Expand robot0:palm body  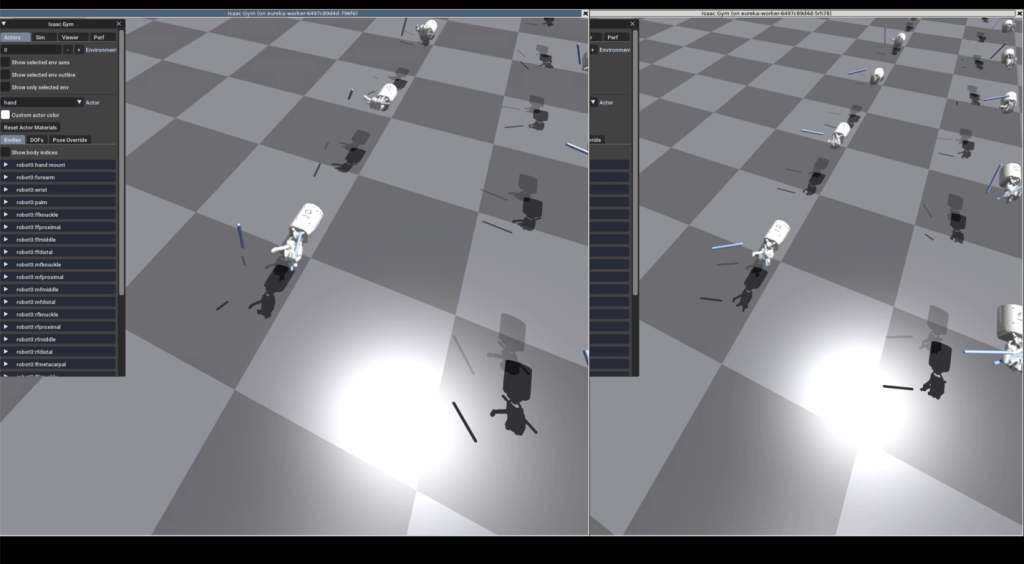[x=6, y=202]
